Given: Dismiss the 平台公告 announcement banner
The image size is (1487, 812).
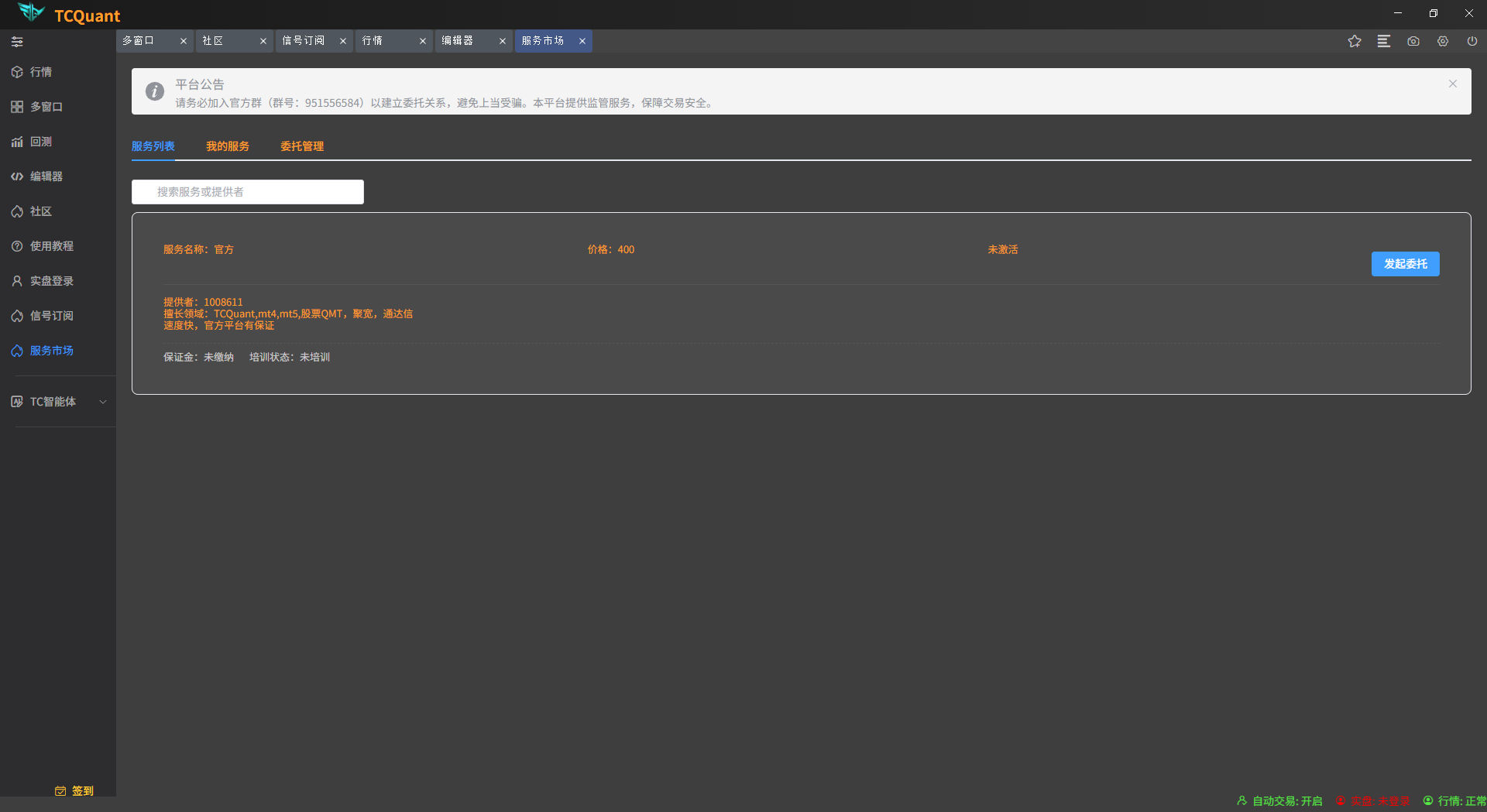Looking at the screenshot, I should tap(1452, 84).
